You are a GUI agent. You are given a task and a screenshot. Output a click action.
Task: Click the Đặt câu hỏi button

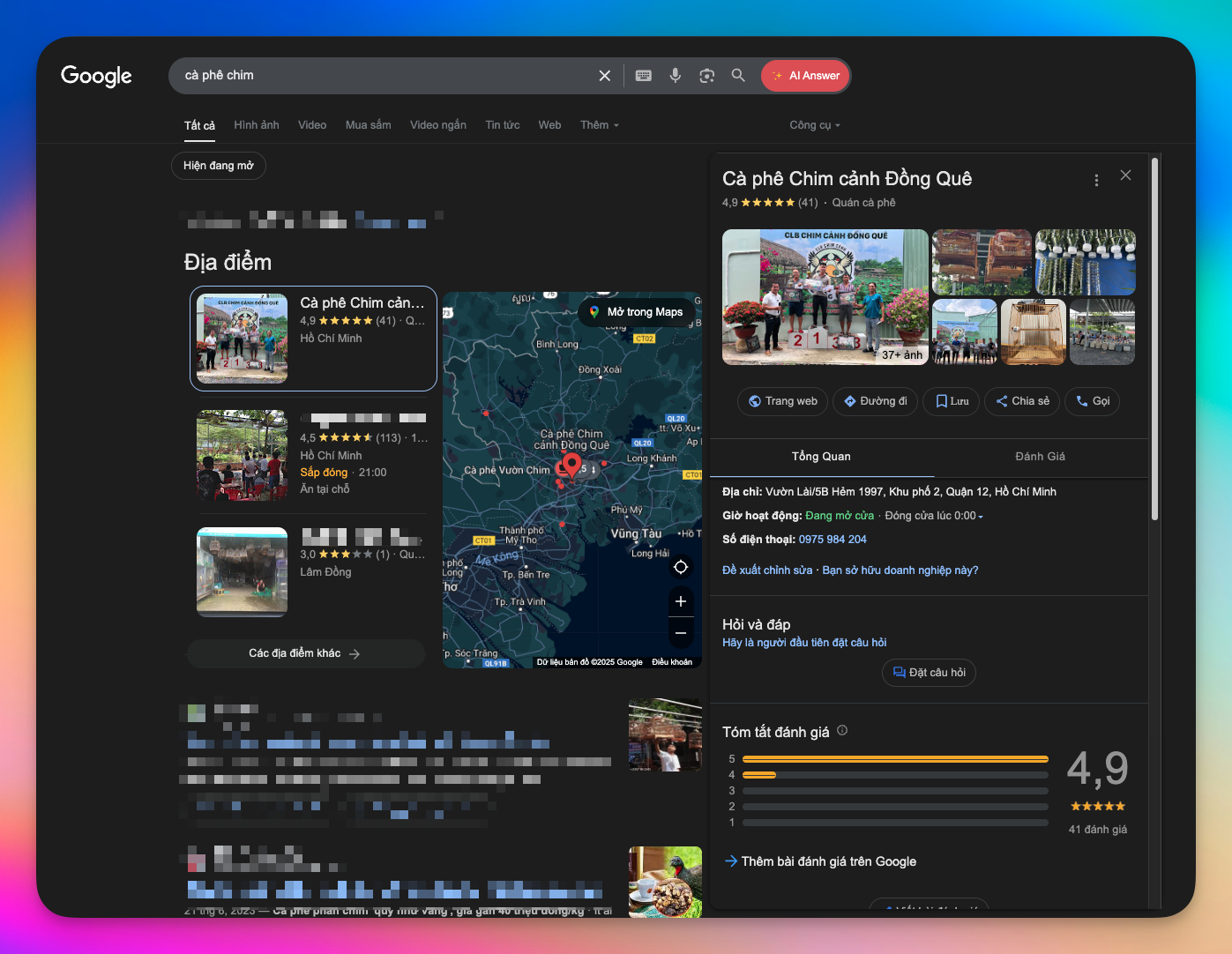click(929, 673)
